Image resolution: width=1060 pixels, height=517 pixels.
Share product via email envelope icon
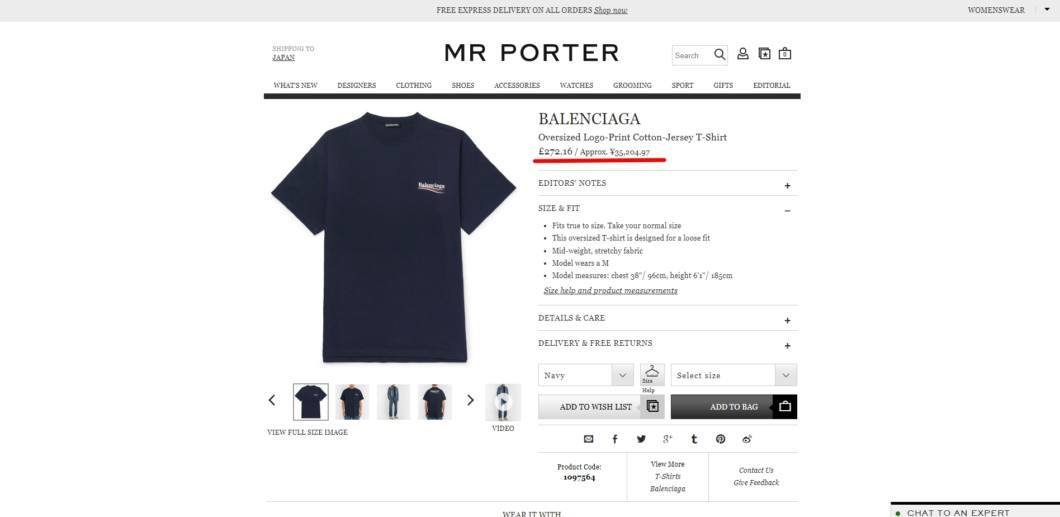click(588, 439)
